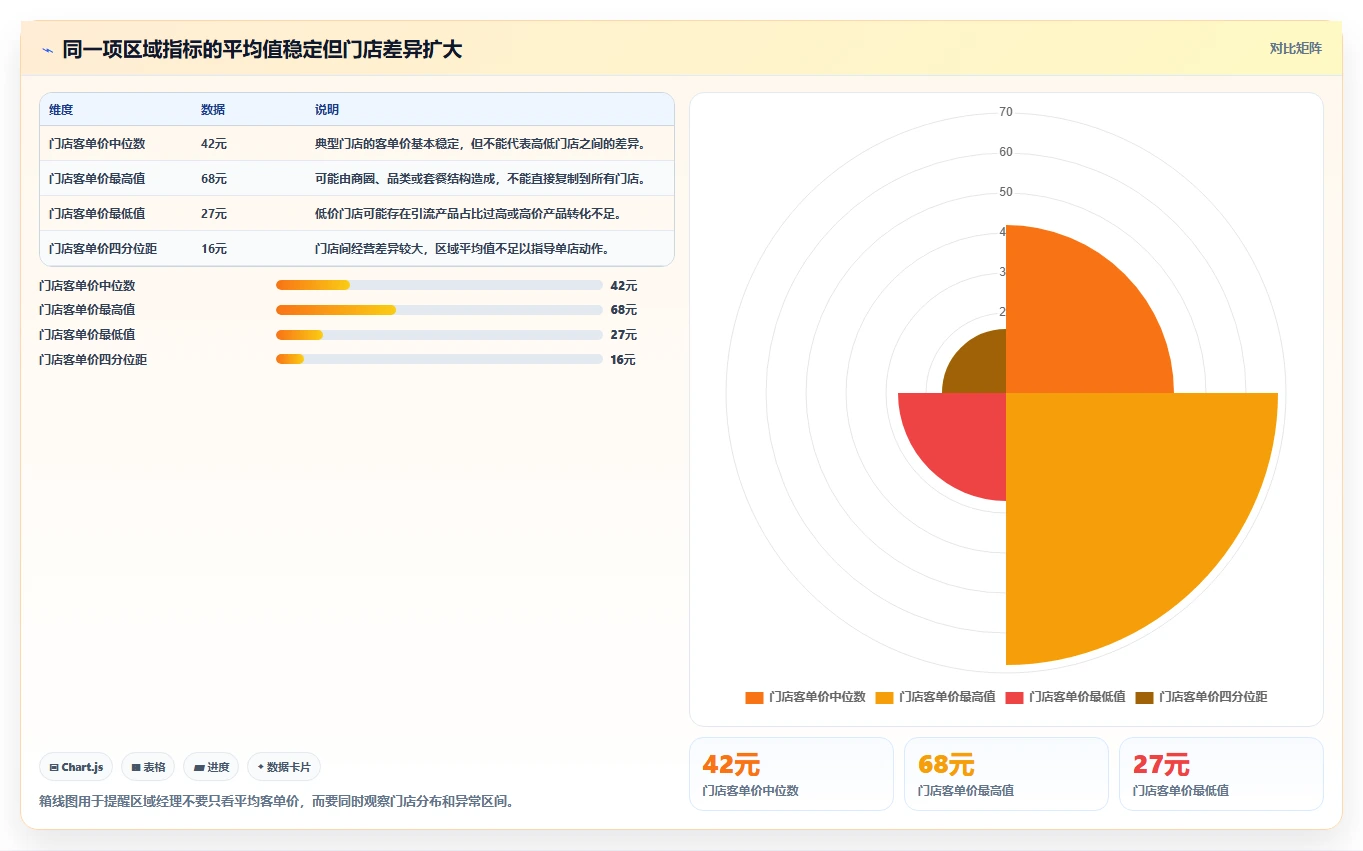Viewport: 1363px width, 851px height.
Task: Click the 16元 value in the table
Action: [x=214, y=249]
